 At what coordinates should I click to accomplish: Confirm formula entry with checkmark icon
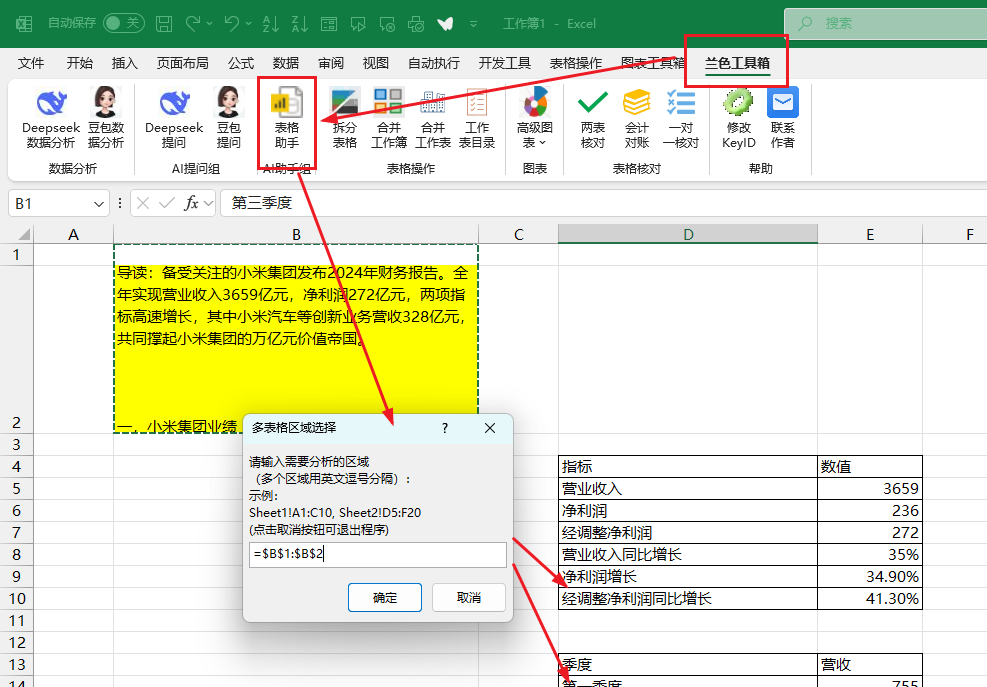click(167, 203)
